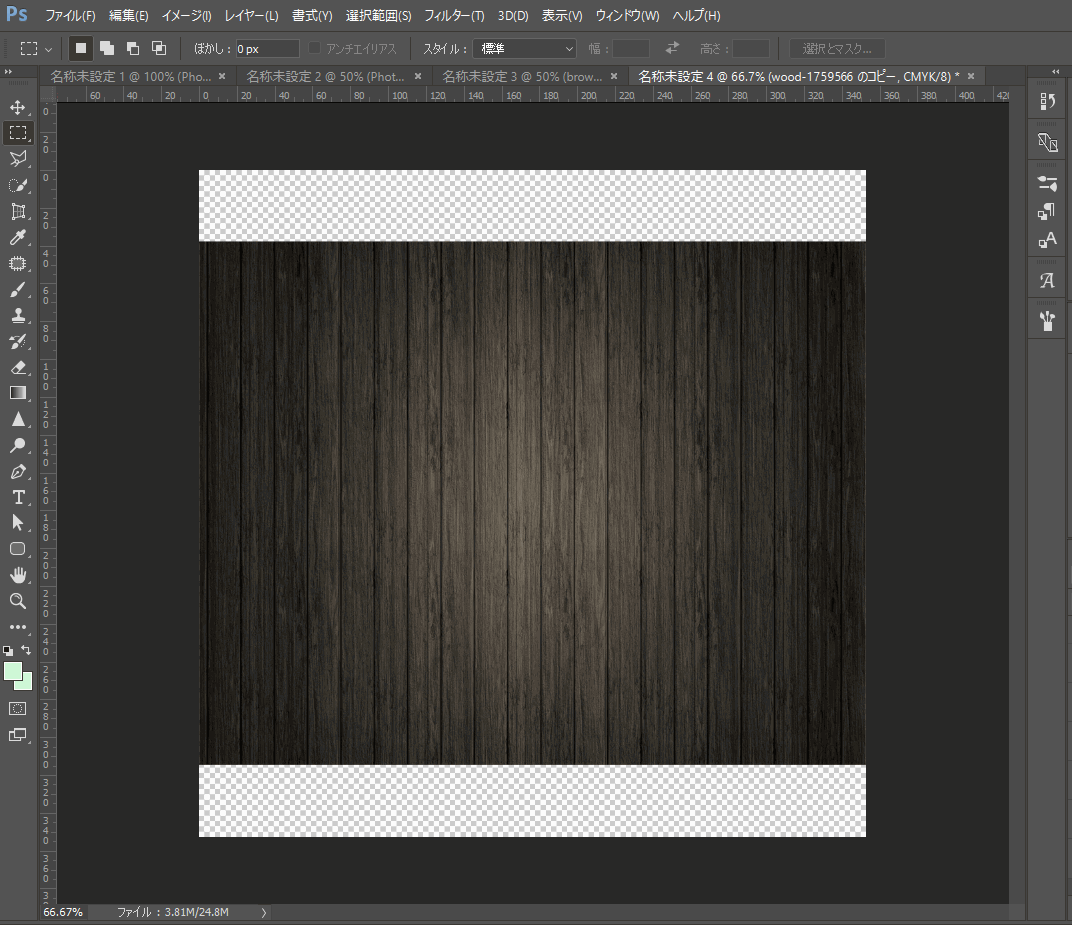Open the ウィンドウ(W) menu
Viewport: 1072px width, 925px height.
pyautogui.click(x=627, y=16)
